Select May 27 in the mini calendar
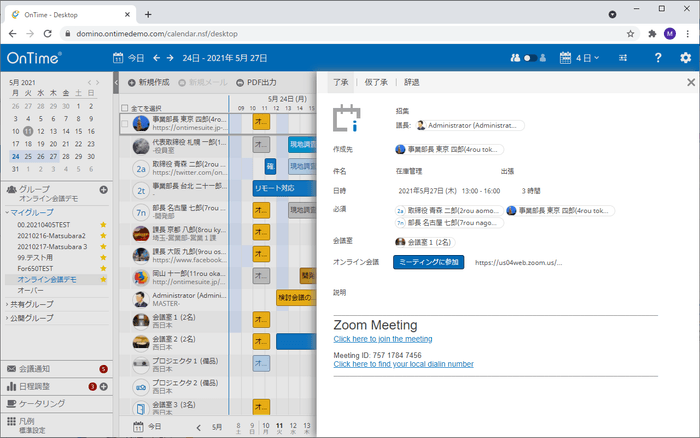 [x=54, y=157]
